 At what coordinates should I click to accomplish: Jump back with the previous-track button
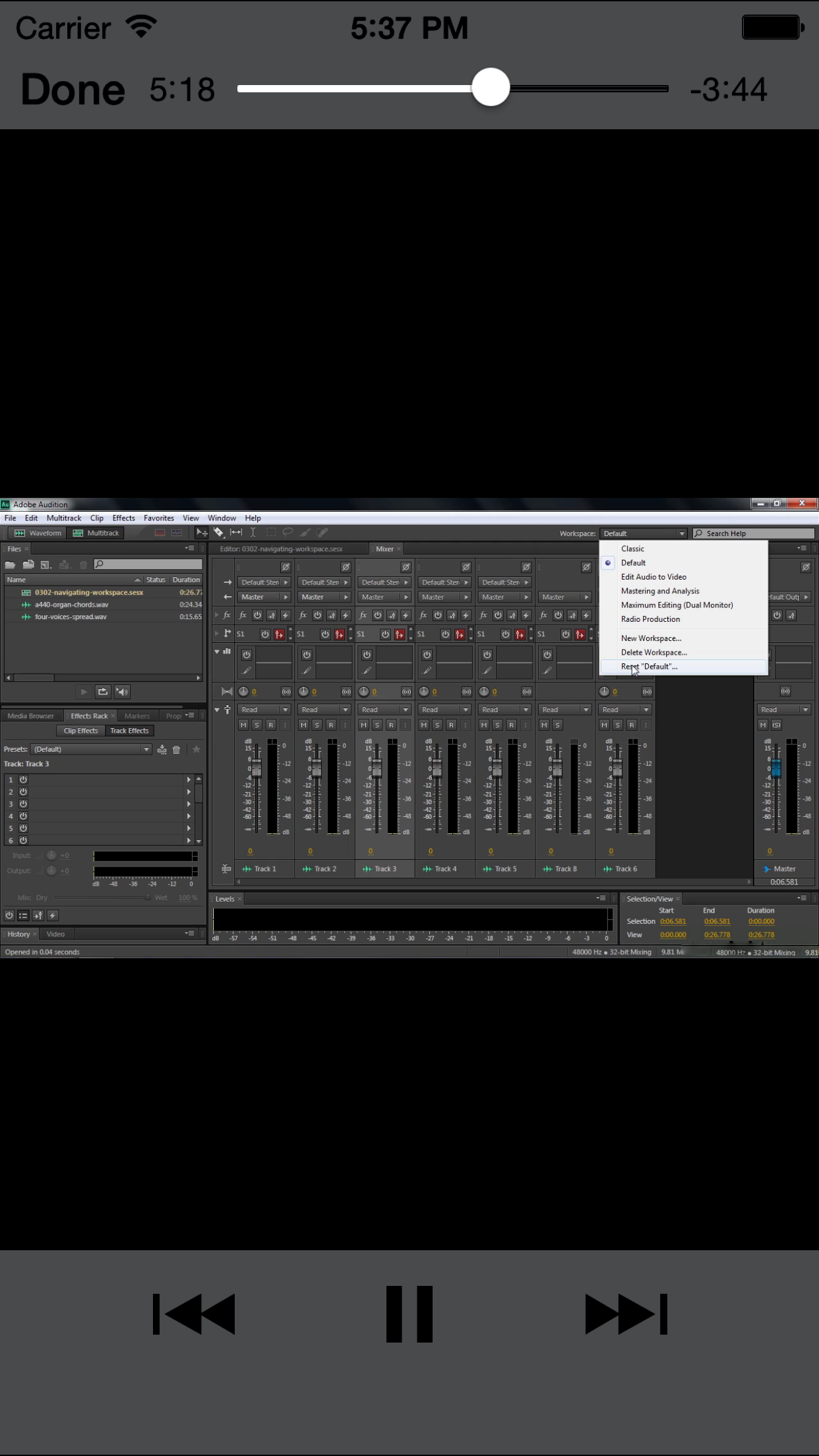(194, 1314)
